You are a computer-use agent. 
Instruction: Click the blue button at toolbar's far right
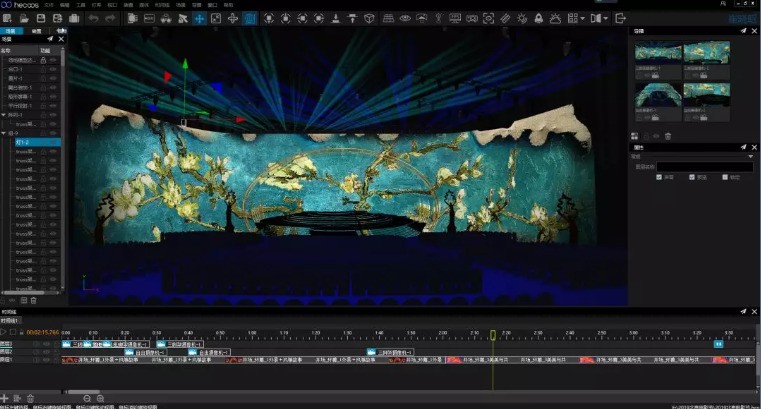click(x=743, y=18)
